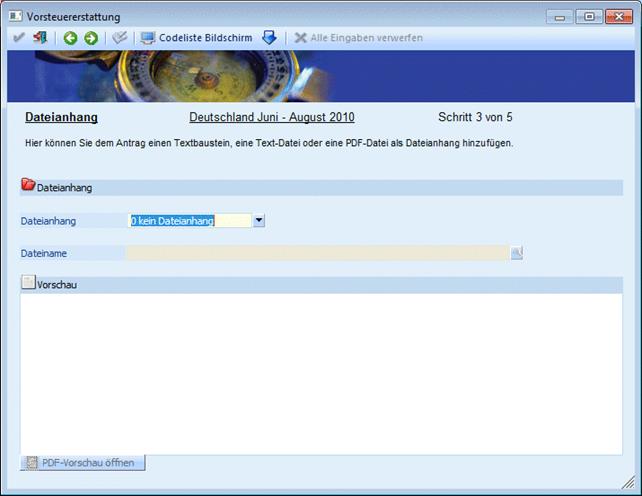Image resolution: width=642 pixels, height=496 pixels.
Task: Click the green forward arrow icon
Action: pyautogui.click(x=91, y=38)
